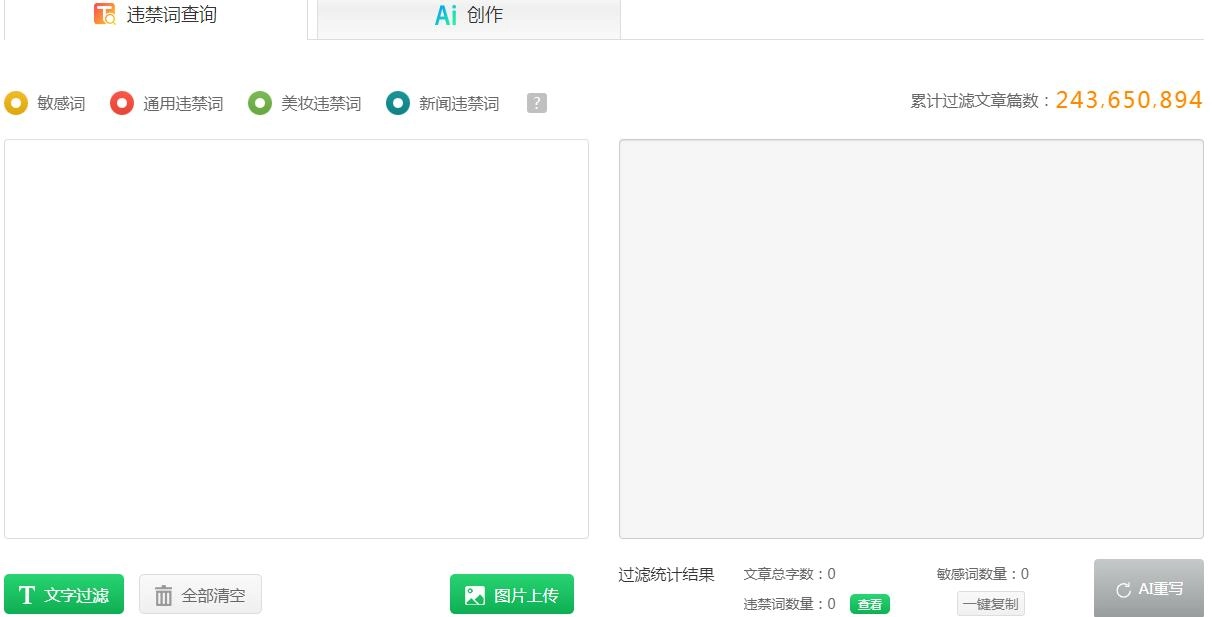Viewport: 1213px width, 617px height.
Task: Click the orange icon on 违禁词查询 tab
Action: point(105,14)
